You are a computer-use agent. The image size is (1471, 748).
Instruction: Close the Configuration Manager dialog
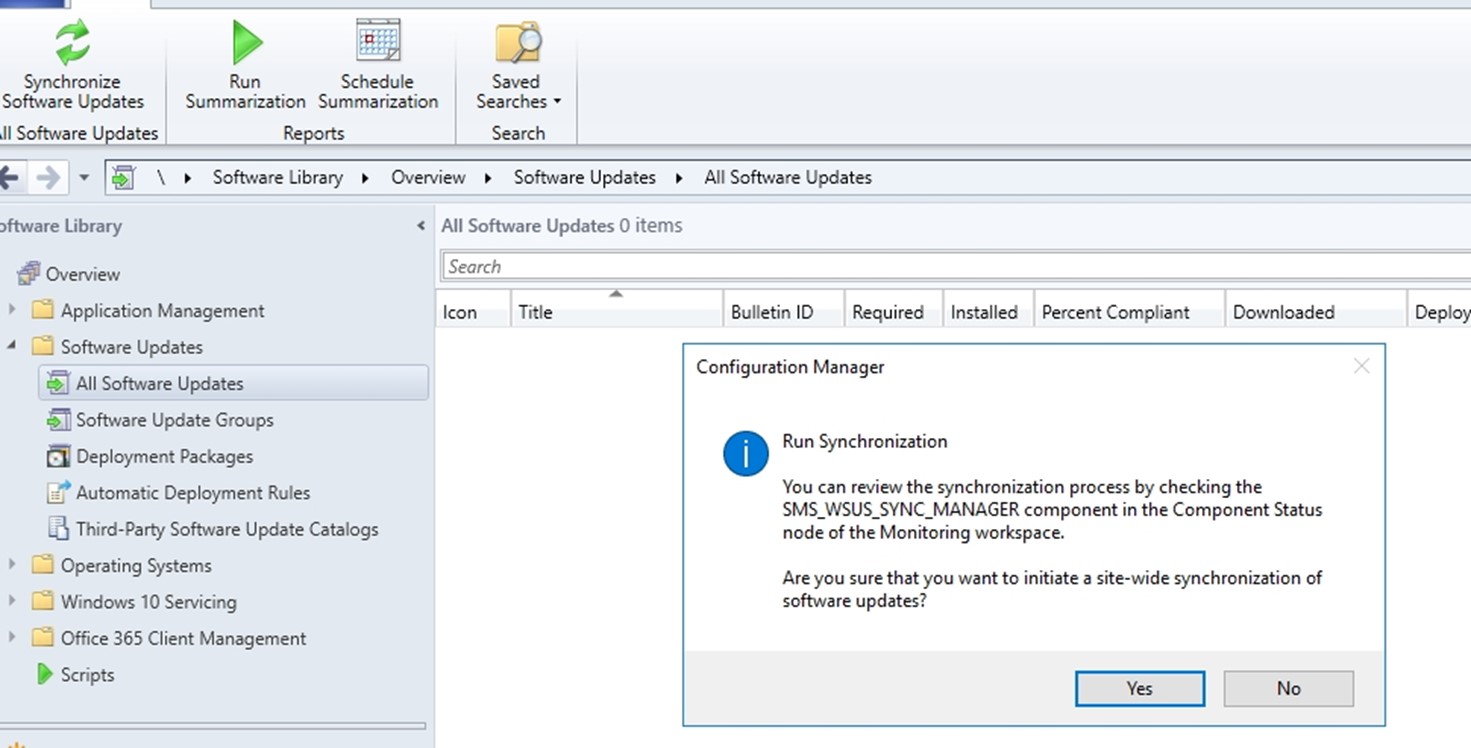click(x=1361, y=367)
